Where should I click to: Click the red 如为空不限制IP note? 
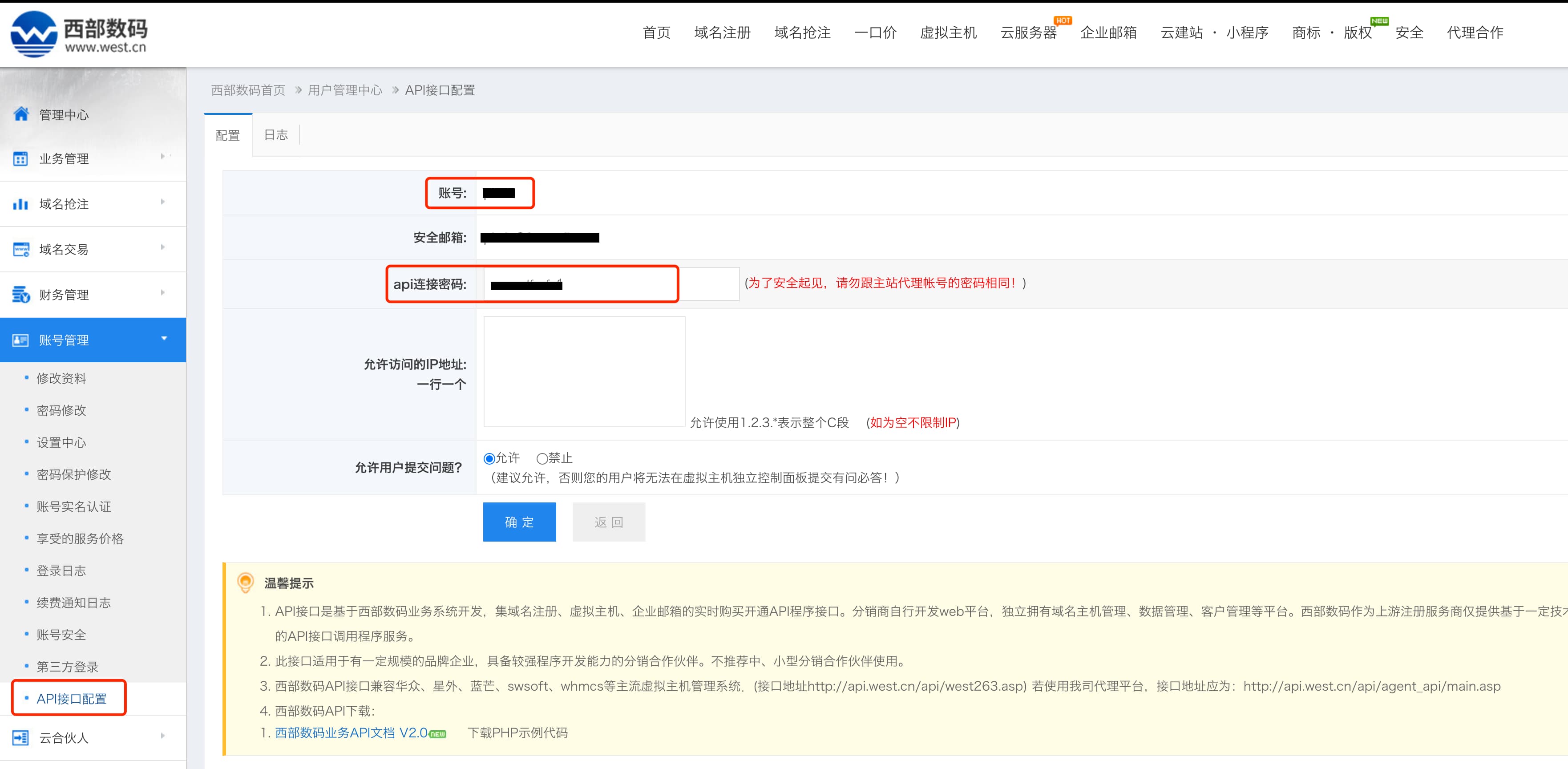coord(913,423)
